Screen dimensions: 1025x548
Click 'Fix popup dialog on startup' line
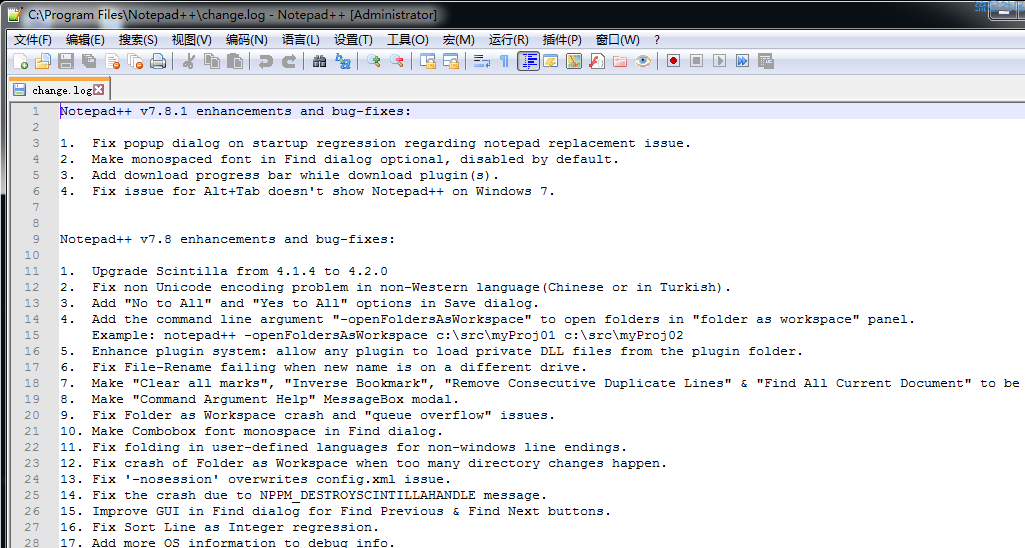pos(375,143)
